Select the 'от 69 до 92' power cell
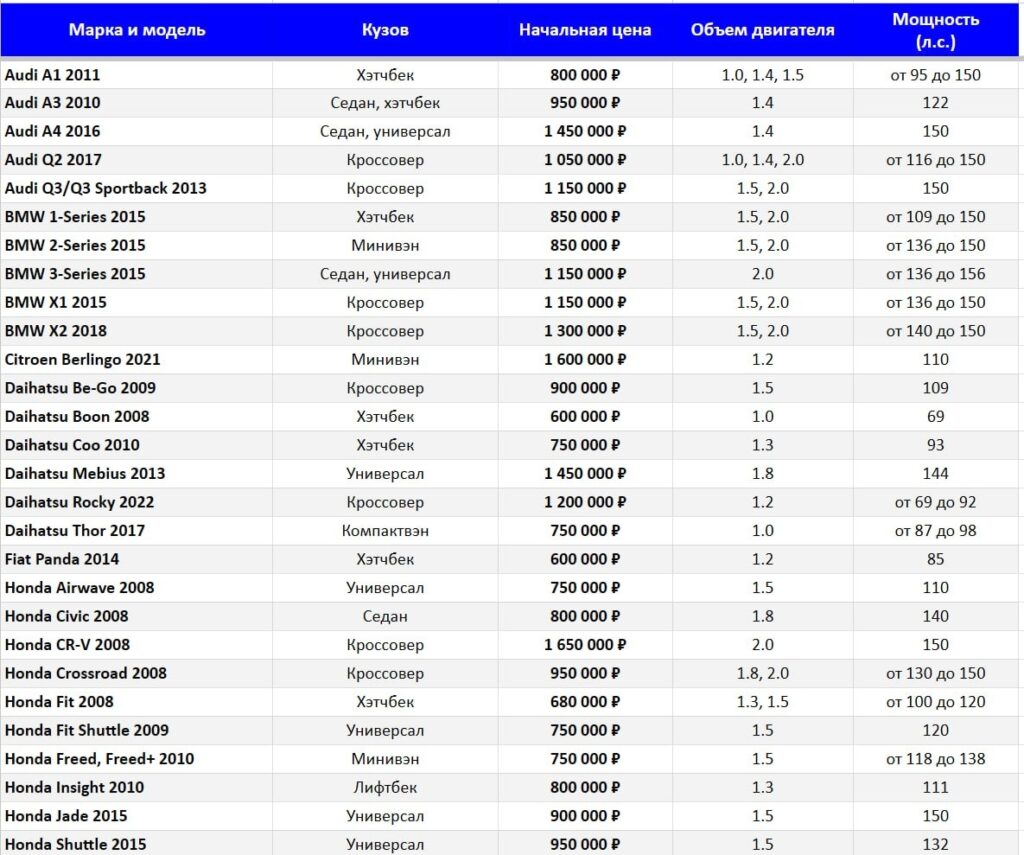The height and width of the screenshot is (855, 1024). pos(936,502)
